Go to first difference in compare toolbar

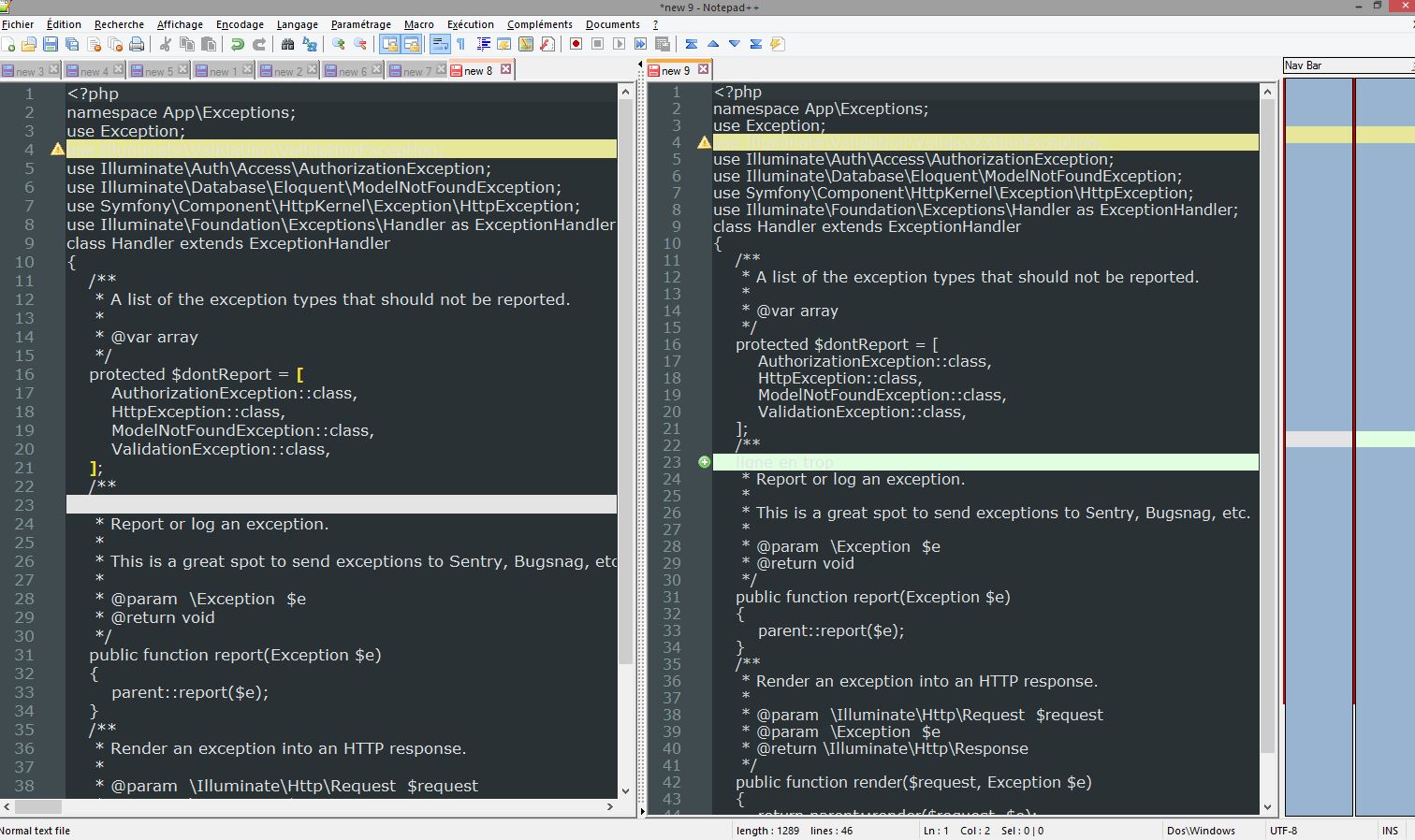(x=692, y=44)
